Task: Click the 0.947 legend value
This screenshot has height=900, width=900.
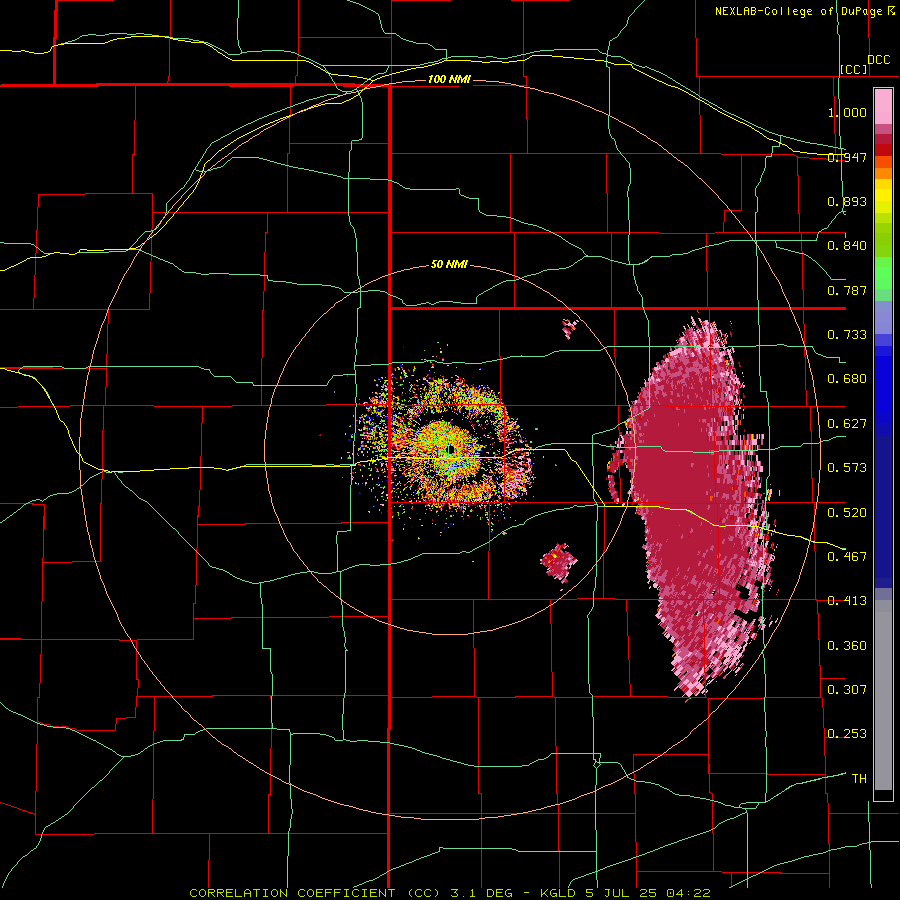Action: [847, 157]
